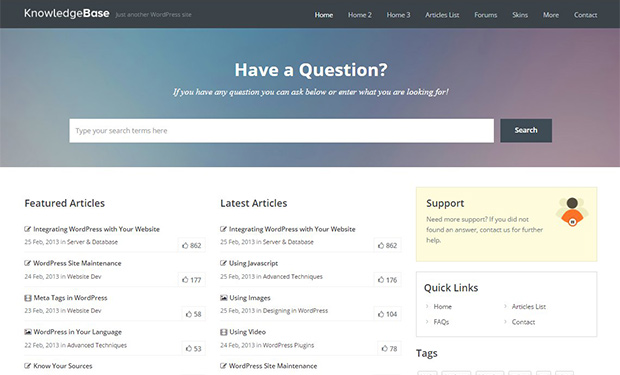Click edit icon beside featured WordPress Site Maintenance
The image size is (620, 375).
tap(28, 263)
